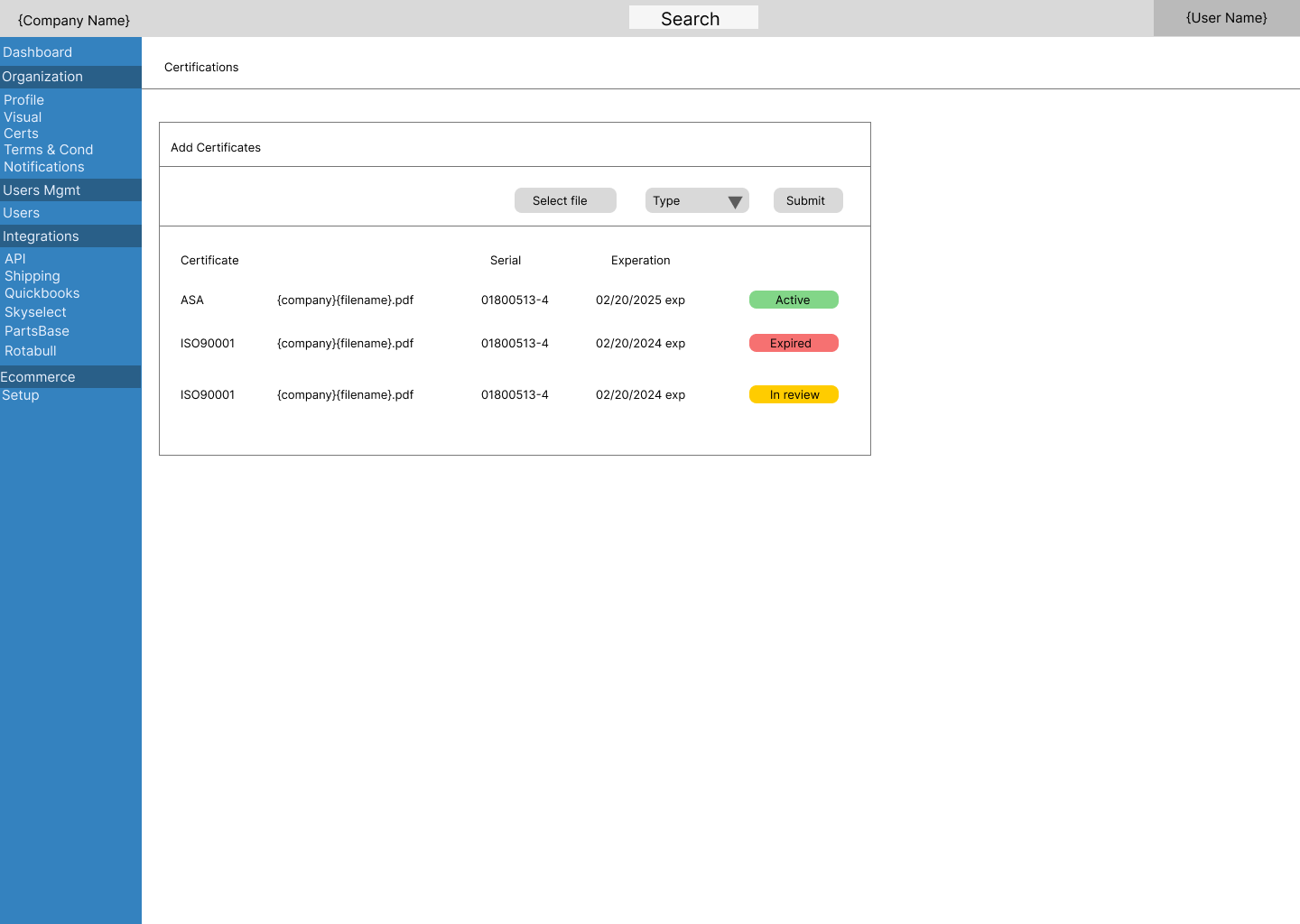Viewport: 1300px width, 924px height.
Task: Open the Rotabull integration
Action: pyautogui.click(x=31, y=351)
